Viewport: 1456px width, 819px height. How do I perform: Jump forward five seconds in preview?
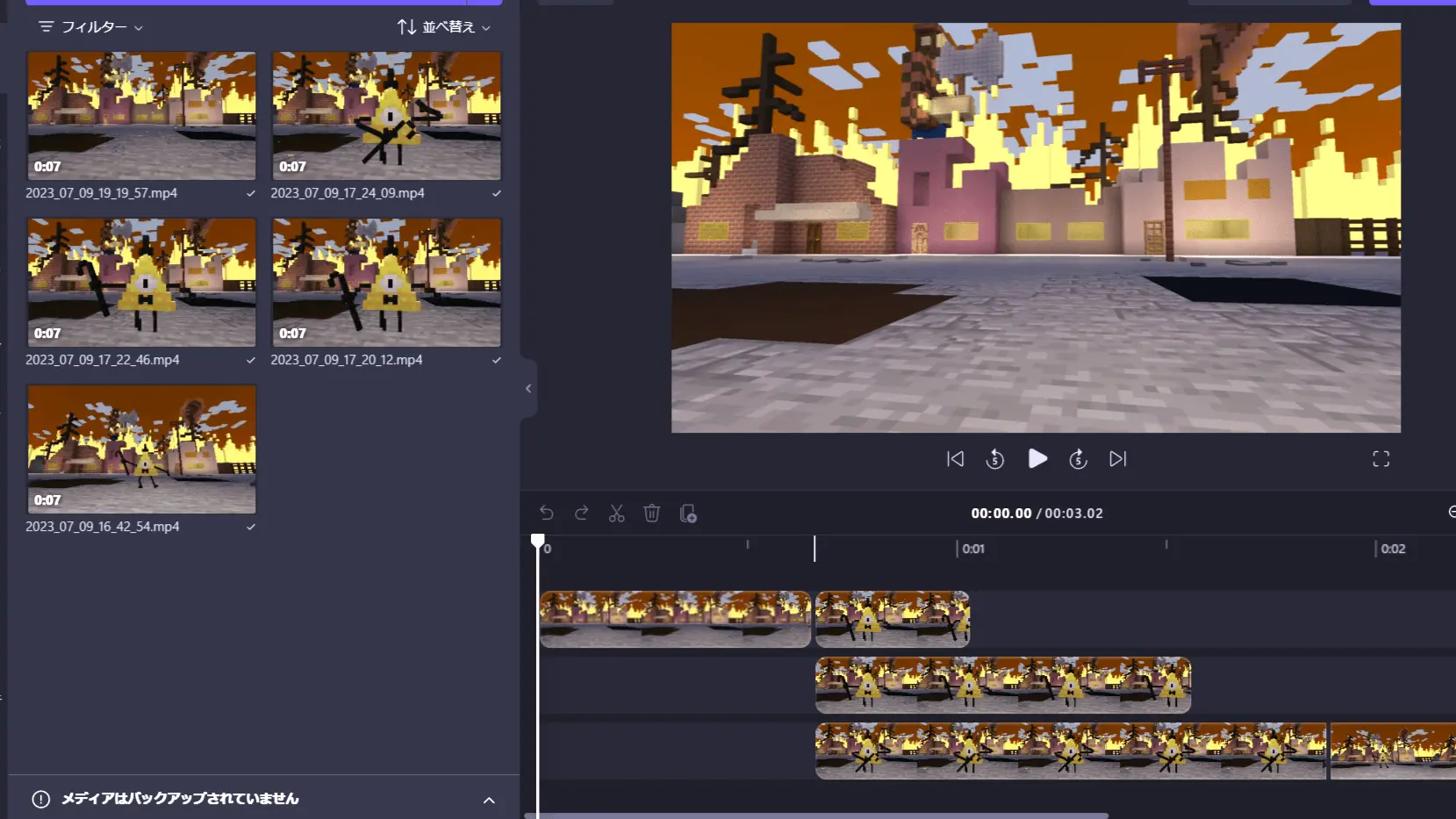pos(1078,459)
